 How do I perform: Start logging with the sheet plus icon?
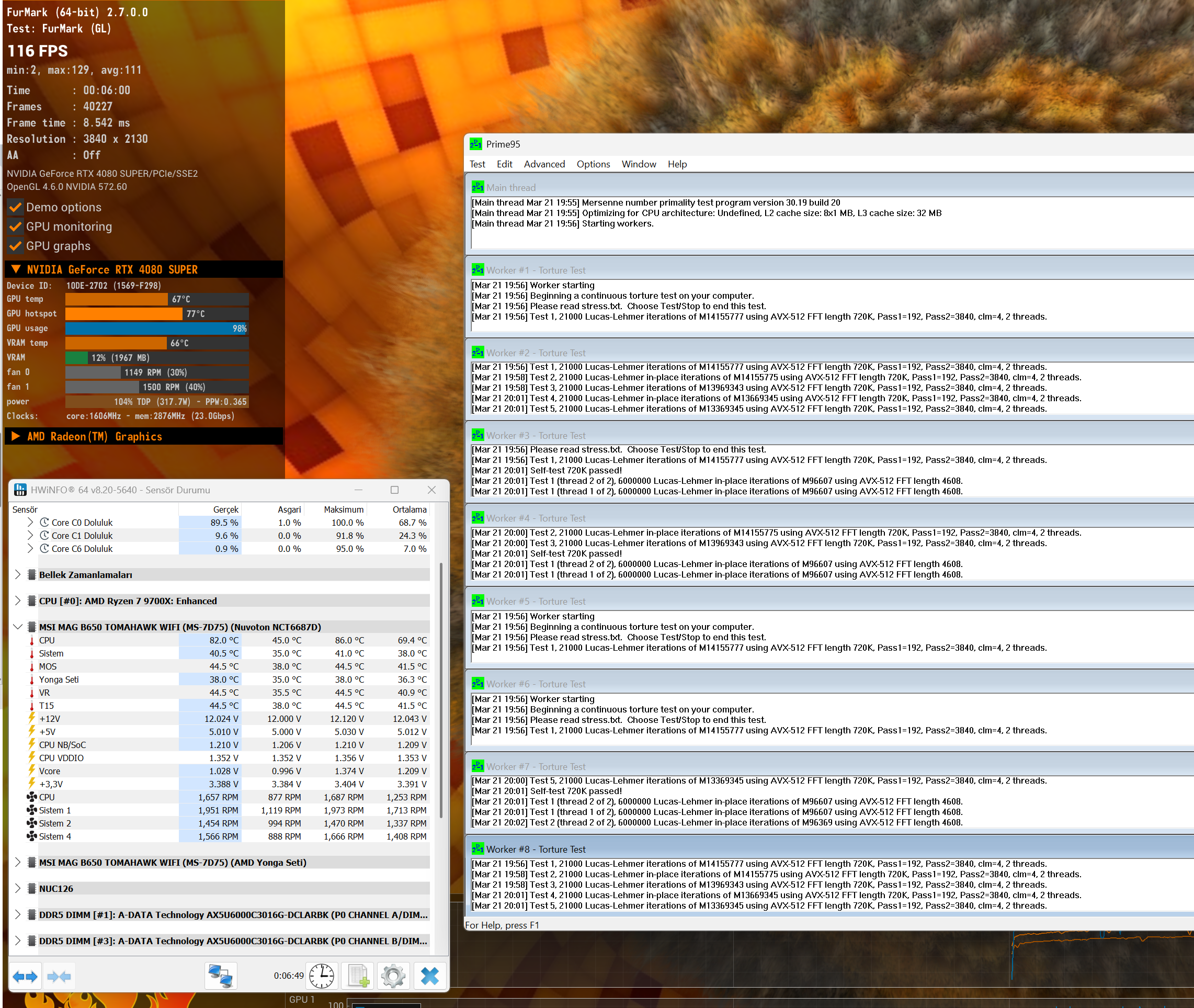coord(358,976)
